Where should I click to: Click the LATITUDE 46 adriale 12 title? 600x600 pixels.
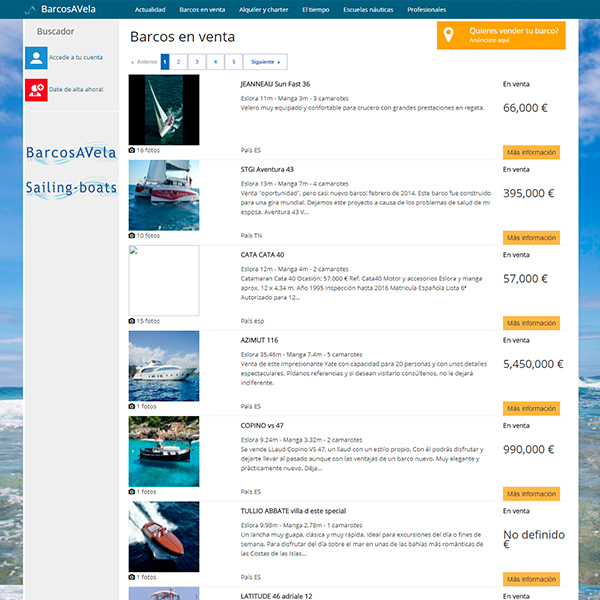point(276,596)
